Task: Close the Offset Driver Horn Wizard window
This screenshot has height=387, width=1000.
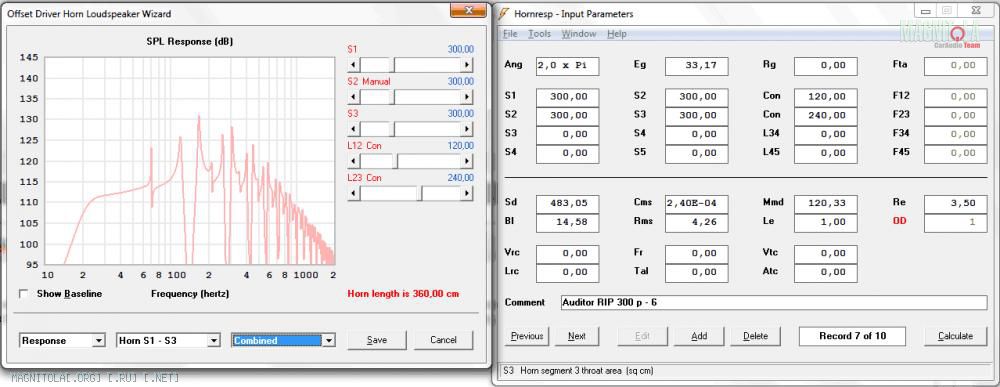Action: (x=469, y=11)
